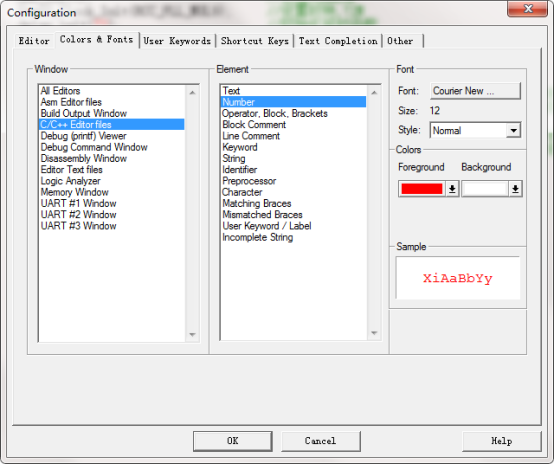Choose 'Matching Braces' element

point(293,204)
